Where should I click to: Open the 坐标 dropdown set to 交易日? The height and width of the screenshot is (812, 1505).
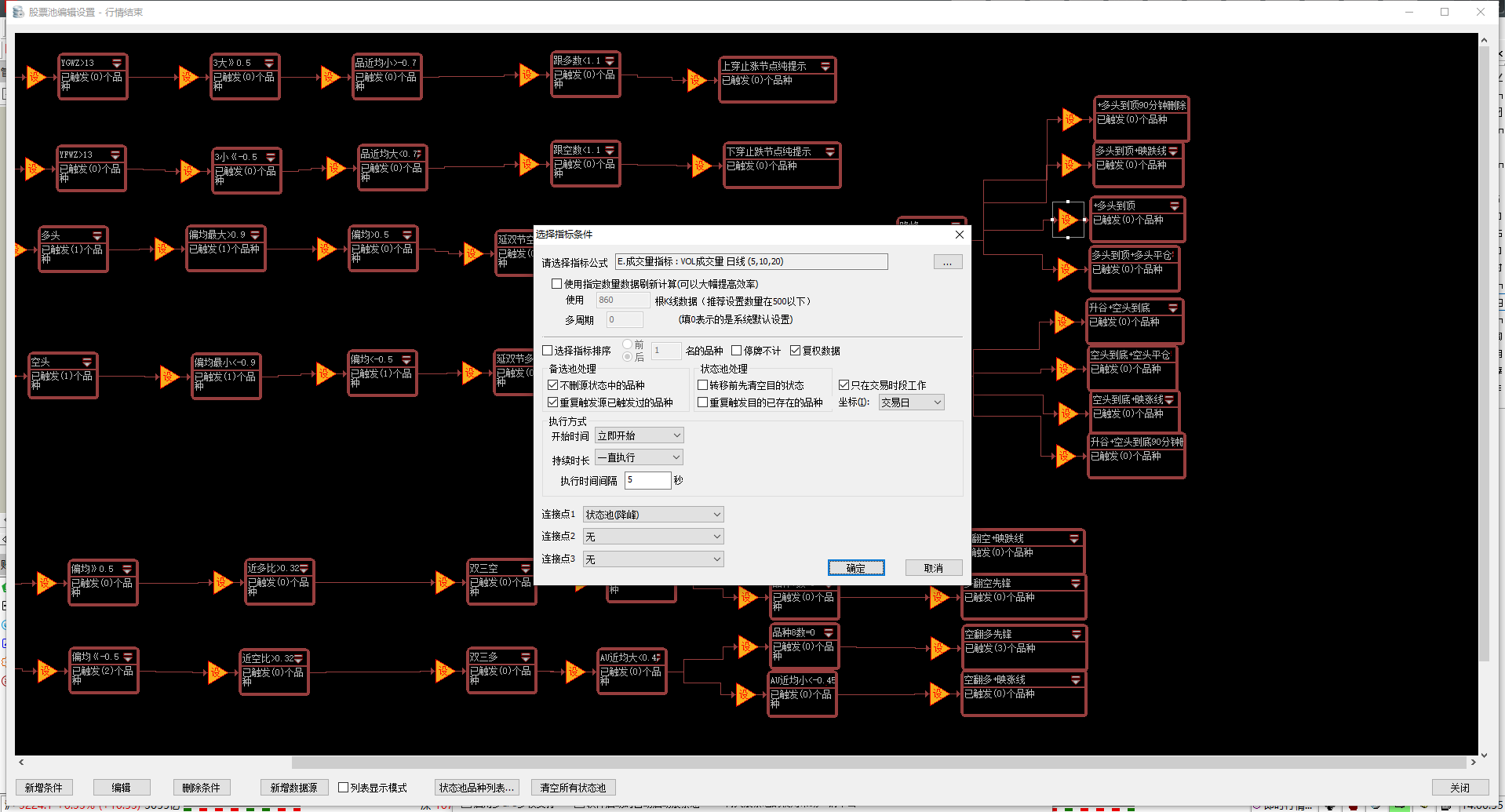coord(910,402)
